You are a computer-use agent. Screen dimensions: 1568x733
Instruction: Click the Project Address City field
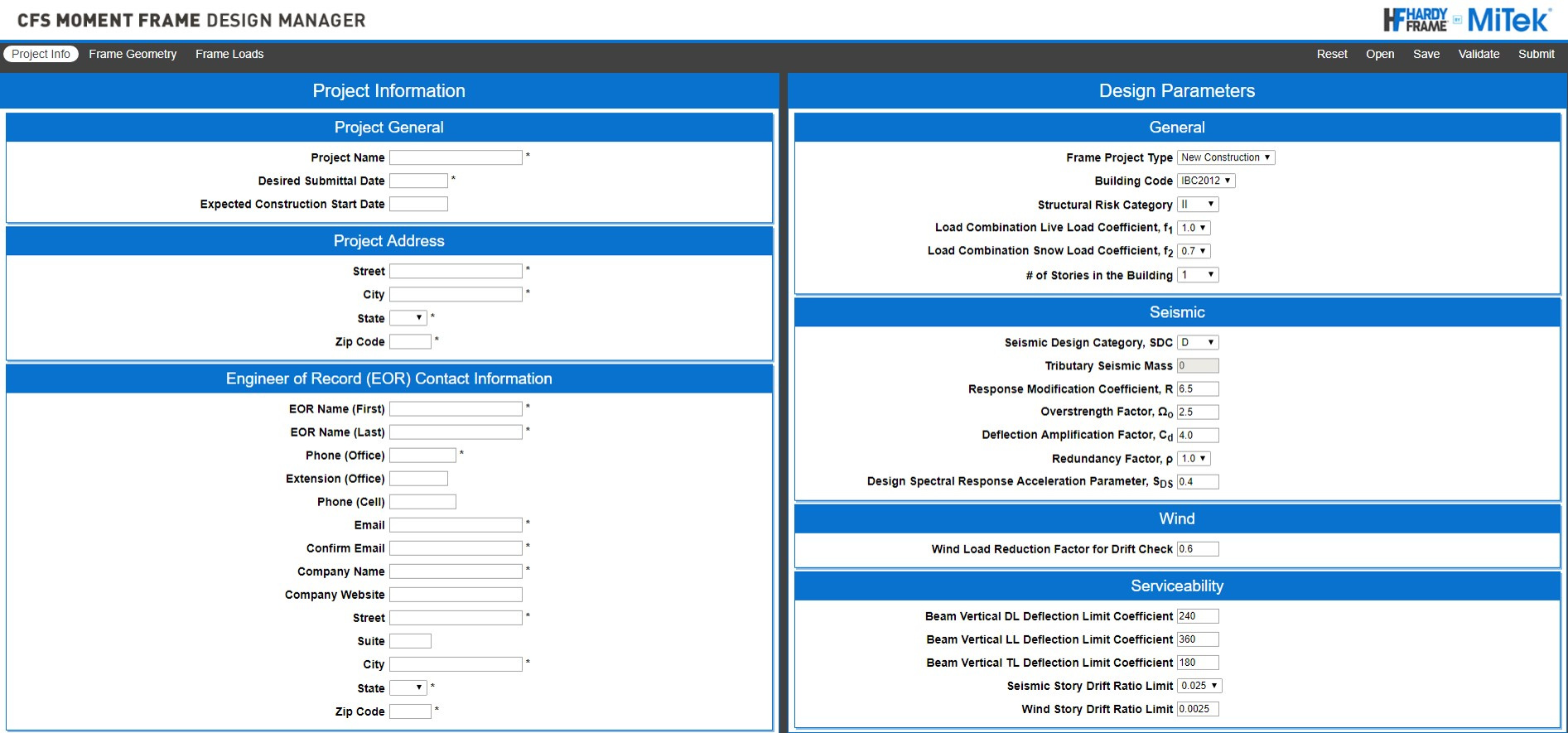click(456, 294)
